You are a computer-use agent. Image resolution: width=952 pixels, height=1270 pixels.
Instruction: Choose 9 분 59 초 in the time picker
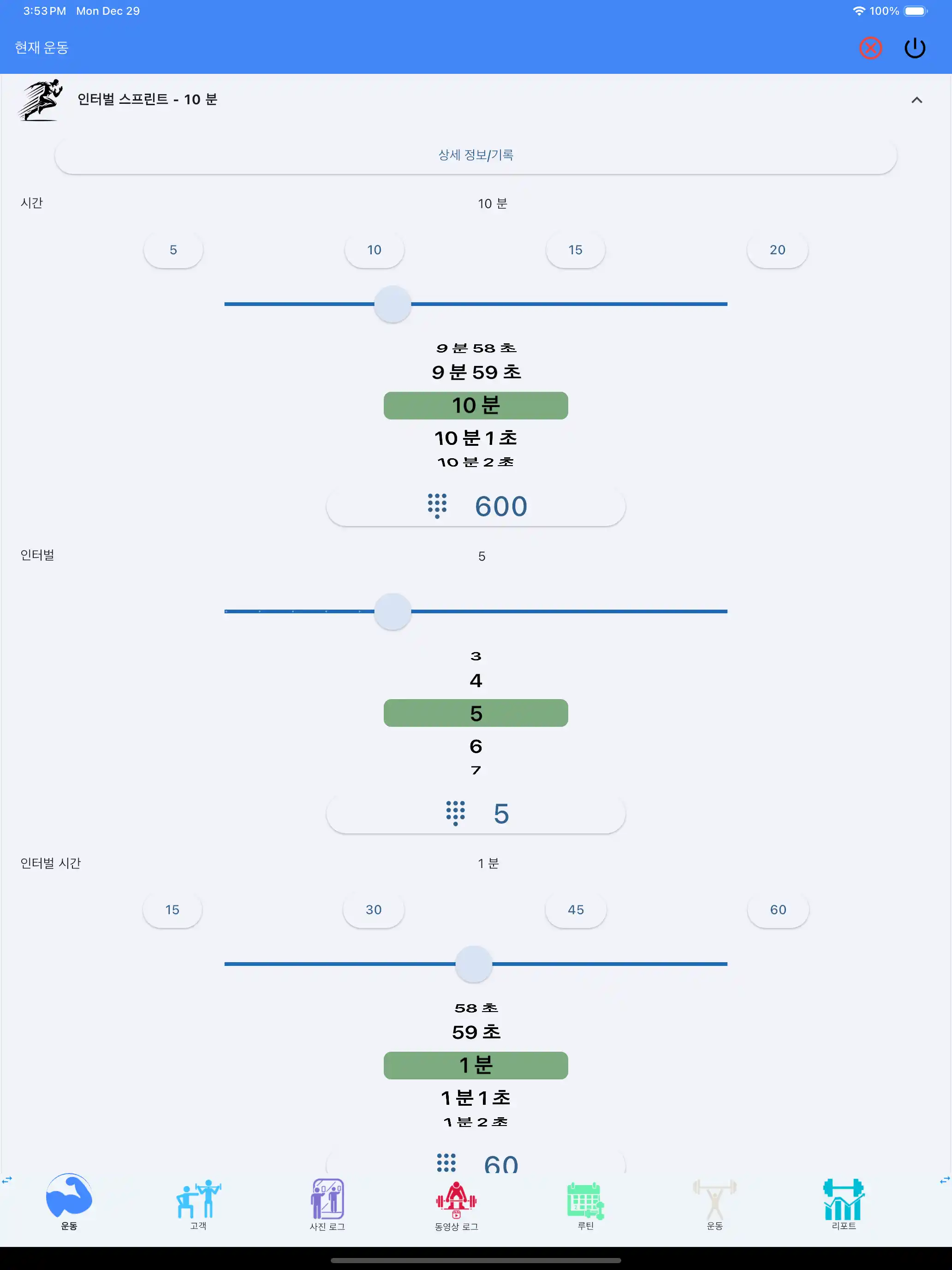click(476, 372)
